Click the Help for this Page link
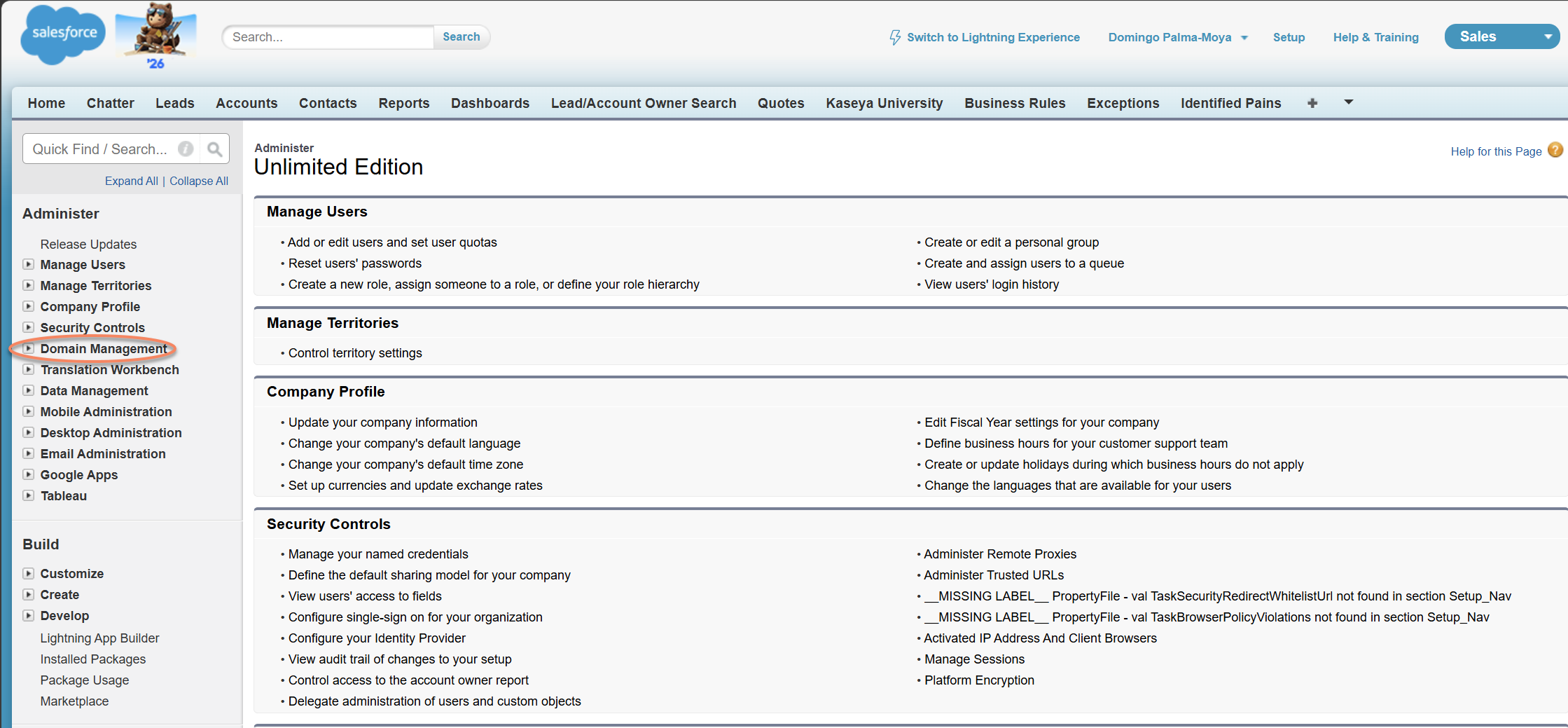The height and width of the screenshot is (728, 1568). [1496, 151]
